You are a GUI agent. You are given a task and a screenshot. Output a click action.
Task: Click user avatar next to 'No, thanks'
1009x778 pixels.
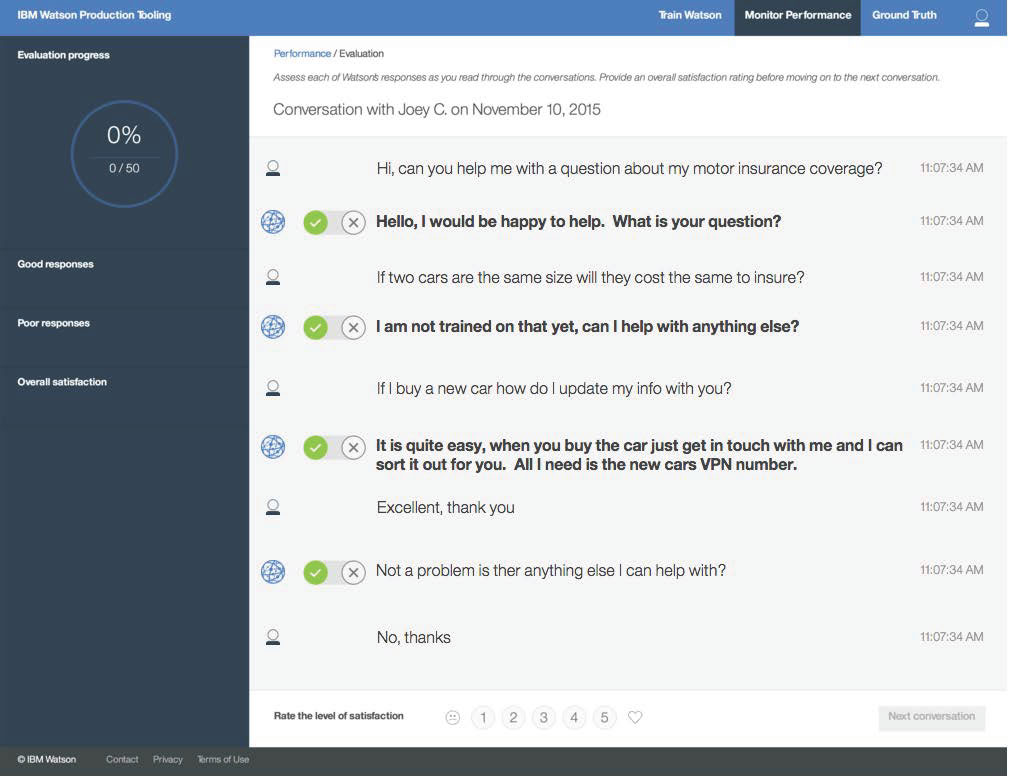coord(273,637)
